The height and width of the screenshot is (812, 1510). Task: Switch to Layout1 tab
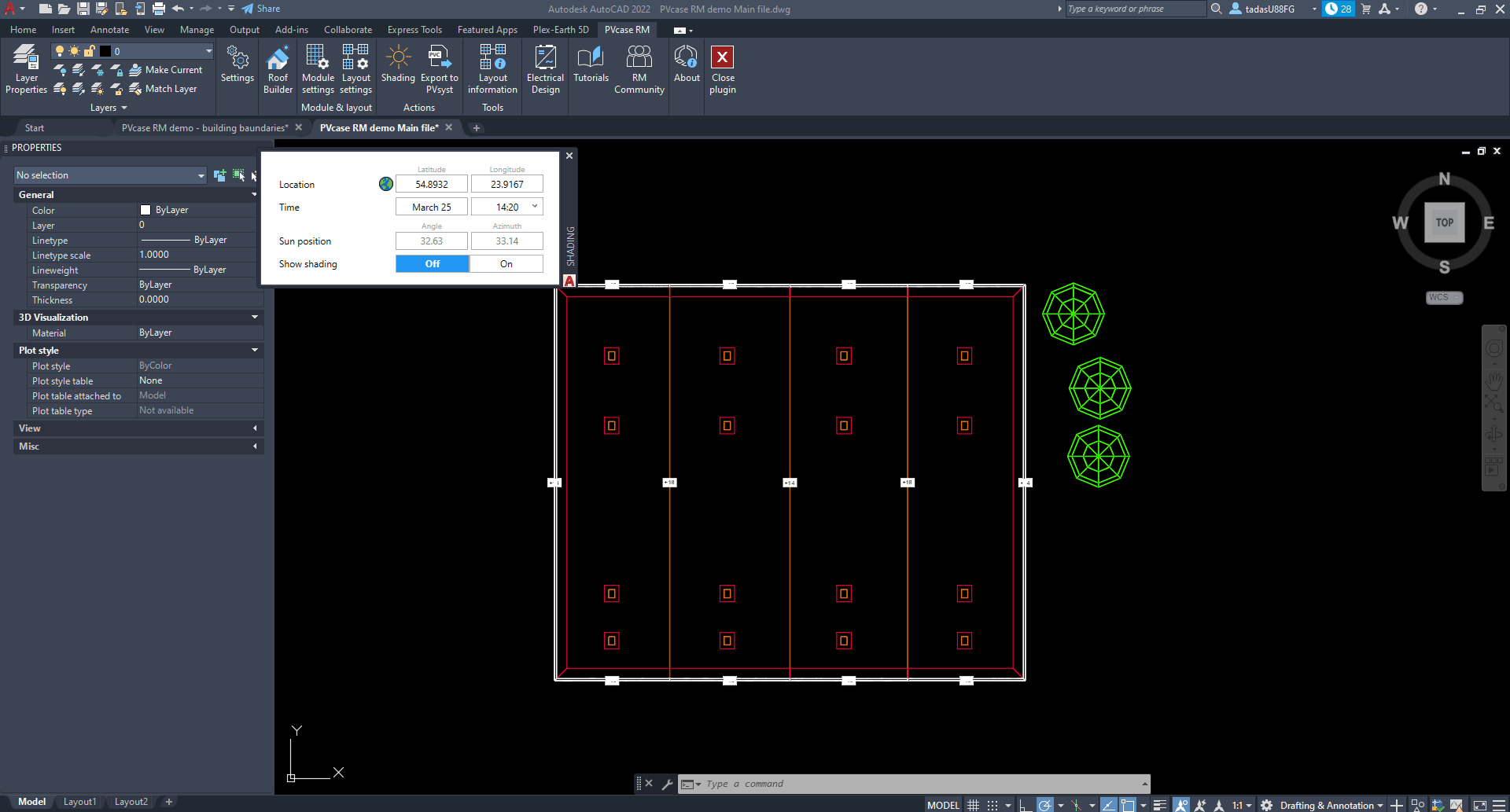79,802
